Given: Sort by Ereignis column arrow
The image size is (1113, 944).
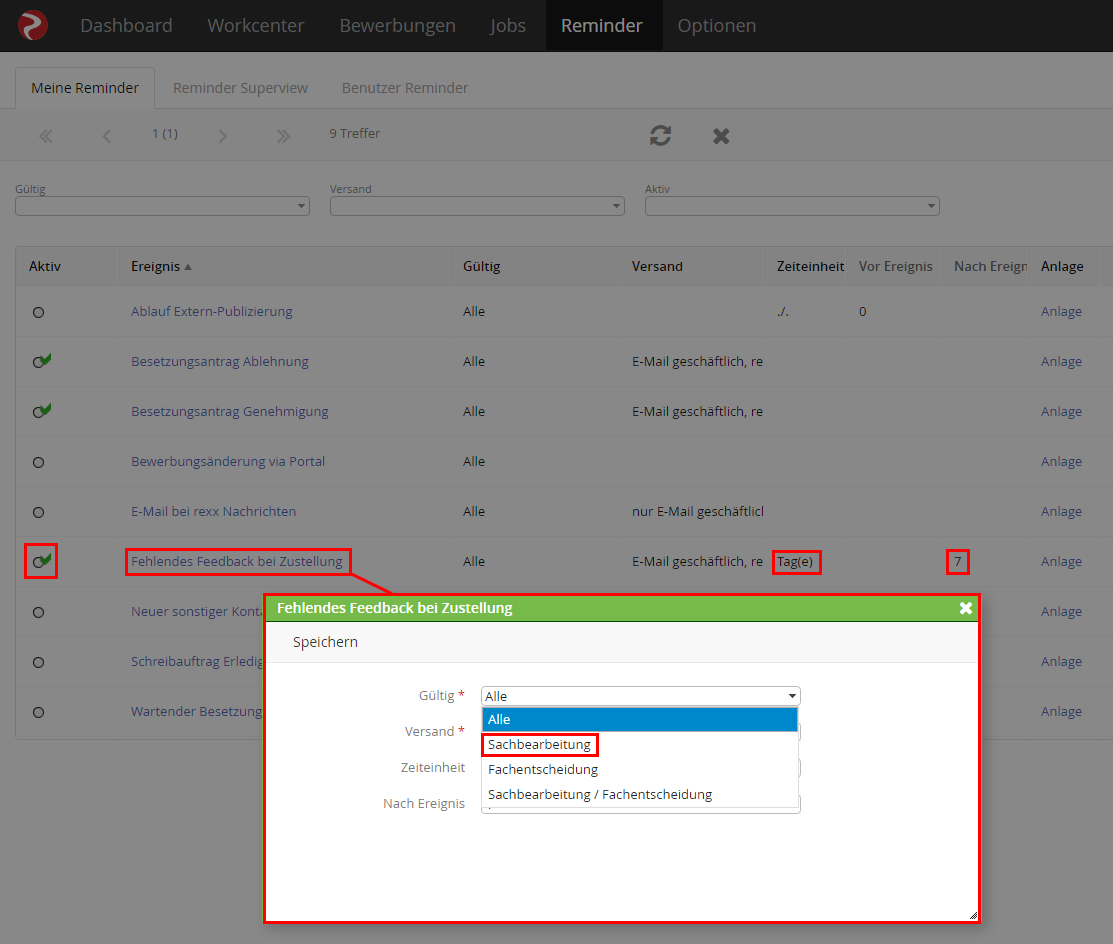Looking at the screenshot, I should pyautogui.click(x=188, y=267).
